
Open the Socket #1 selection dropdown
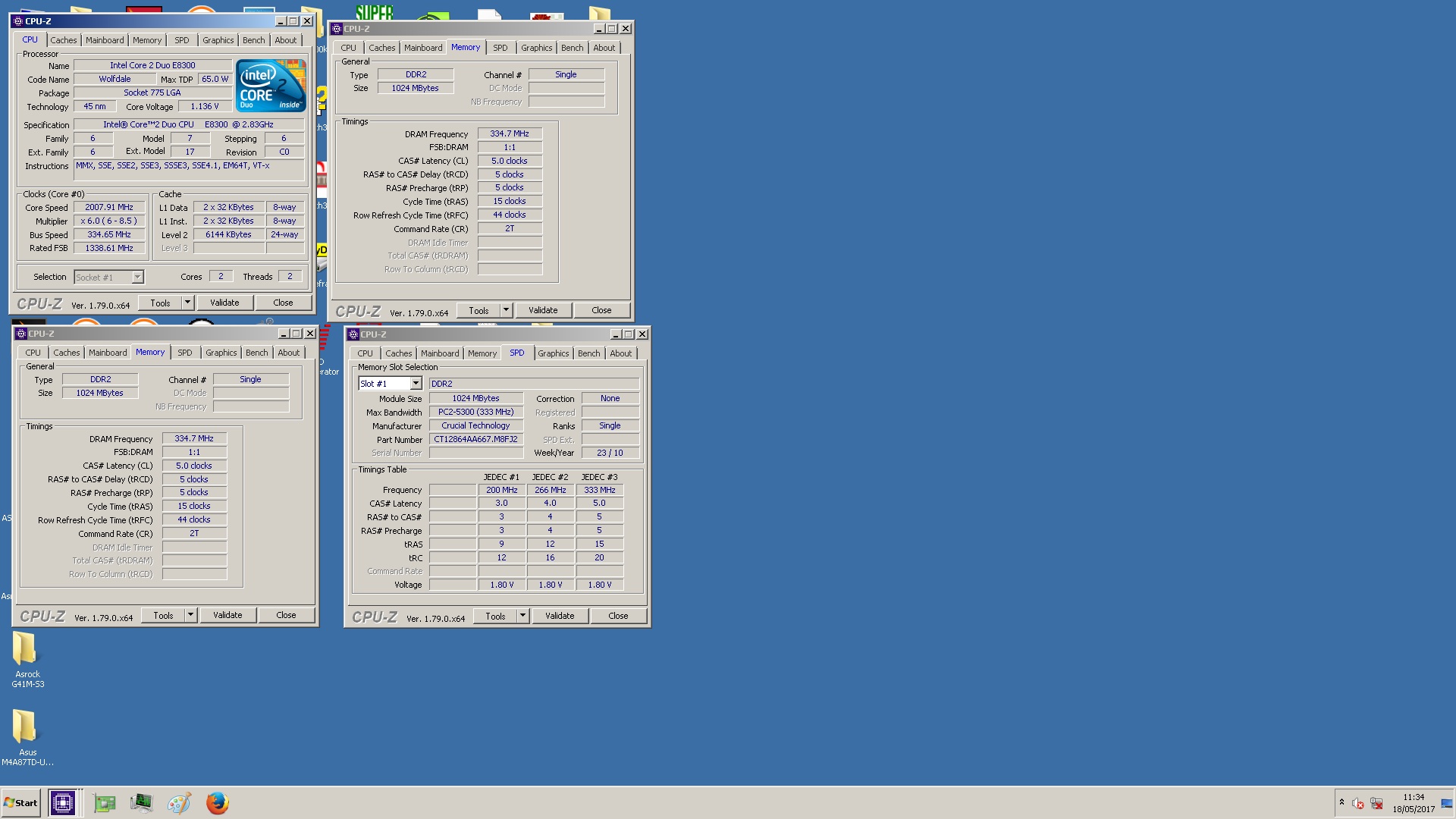137,277
